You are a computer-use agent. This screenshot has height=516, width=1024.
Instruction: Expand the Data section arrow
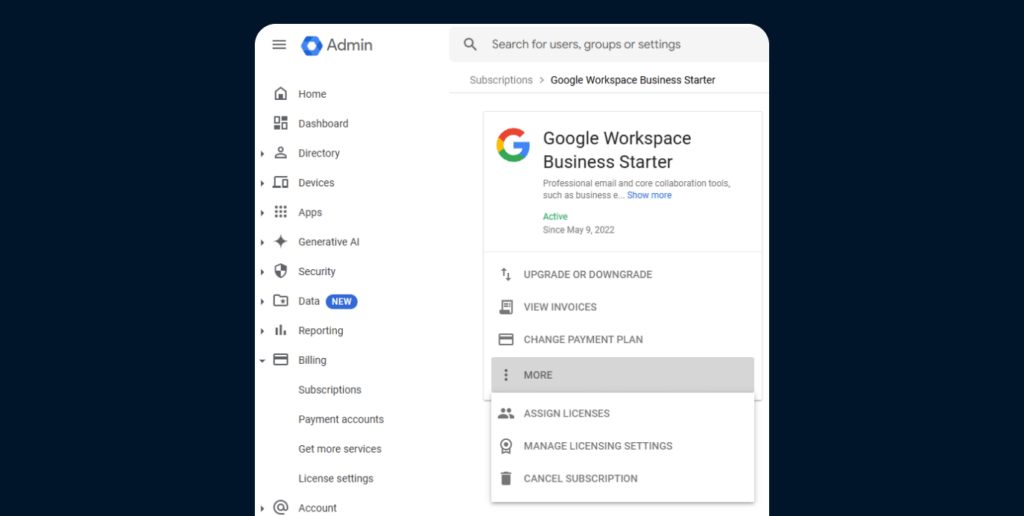coord(263,302)
